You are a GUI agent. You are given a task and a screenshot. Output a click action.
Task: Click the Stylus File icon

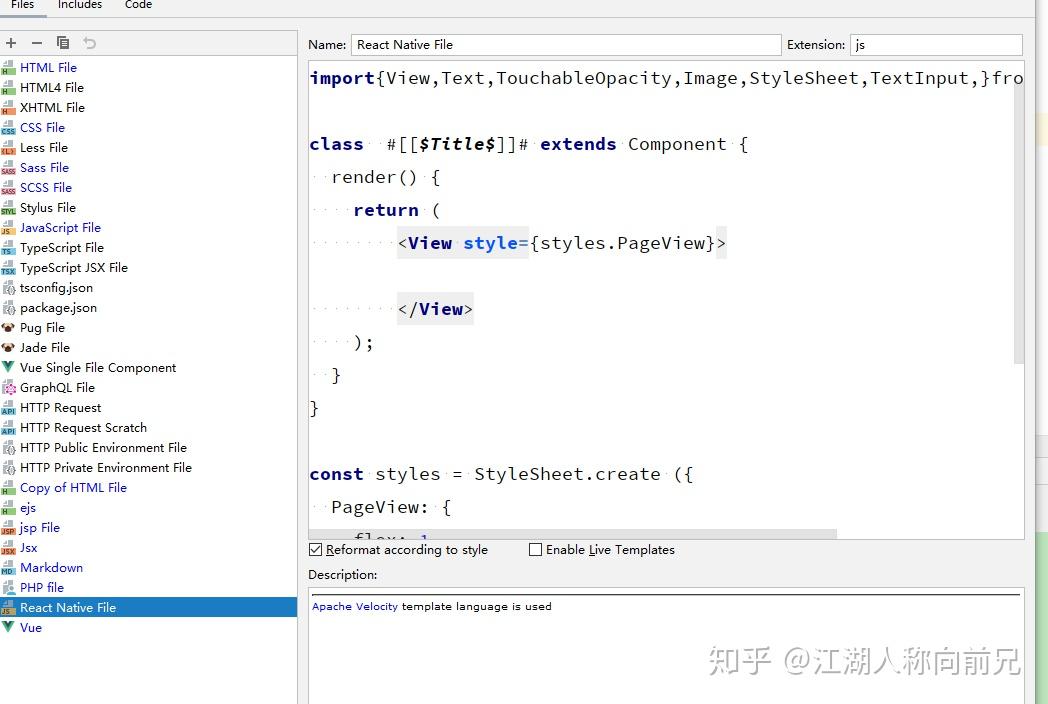point(8,208)
